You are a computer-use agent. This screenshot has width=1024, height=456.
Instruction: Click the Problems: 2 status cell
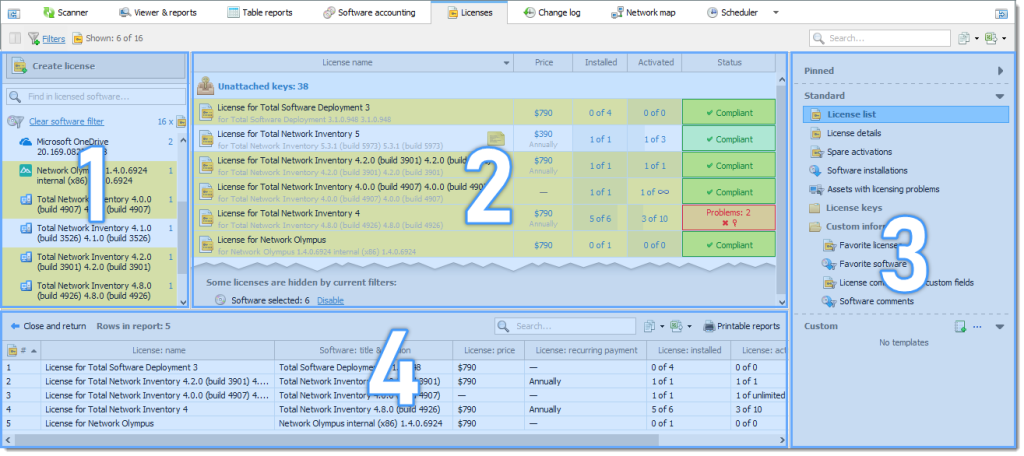pos(729,218)
